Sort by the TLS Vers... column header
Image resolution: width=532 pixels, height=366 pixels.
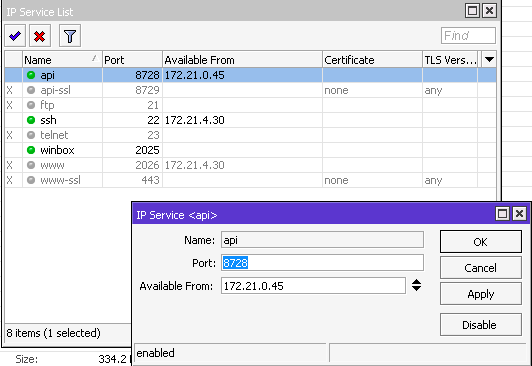[x=450, y=60]
